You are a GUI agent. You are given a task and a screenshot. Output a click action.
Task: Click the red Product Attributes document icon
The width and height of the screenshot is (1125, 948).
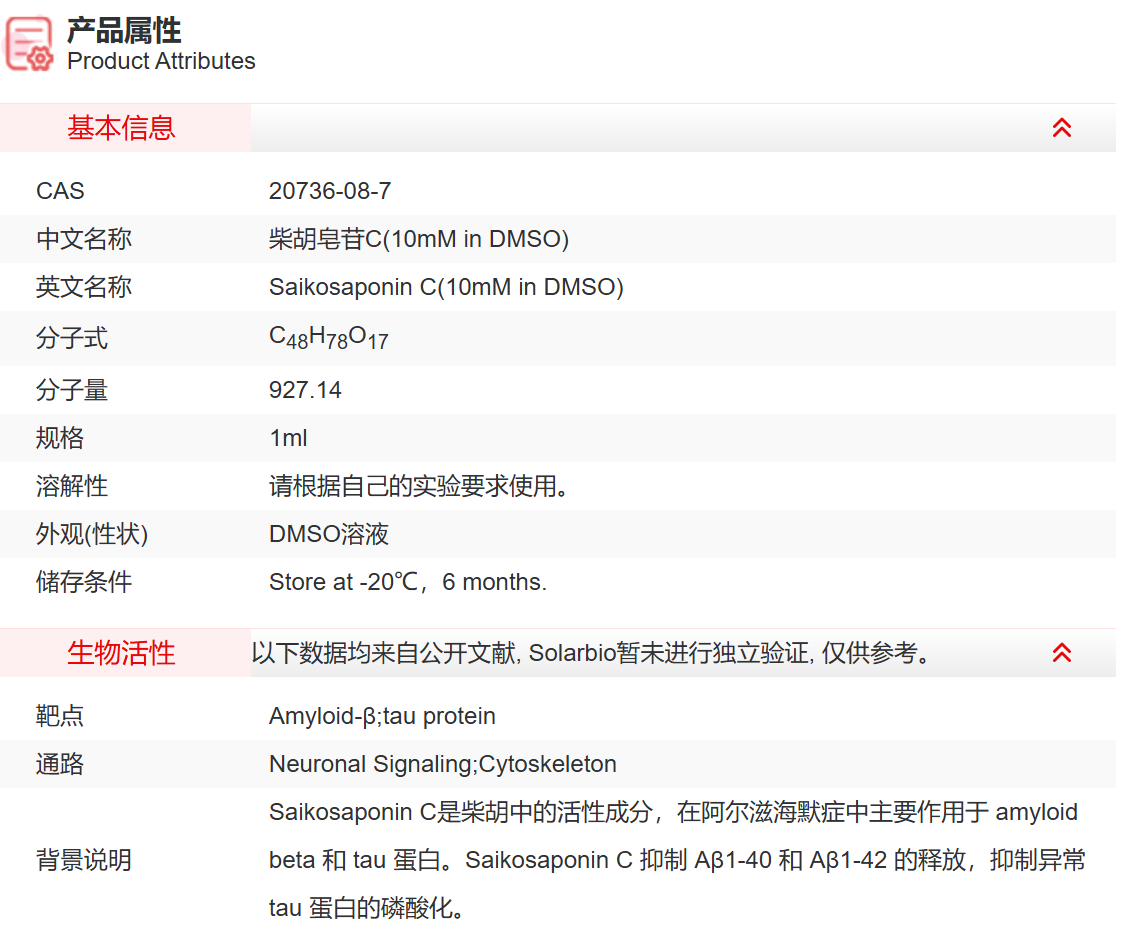coord(27,43)
